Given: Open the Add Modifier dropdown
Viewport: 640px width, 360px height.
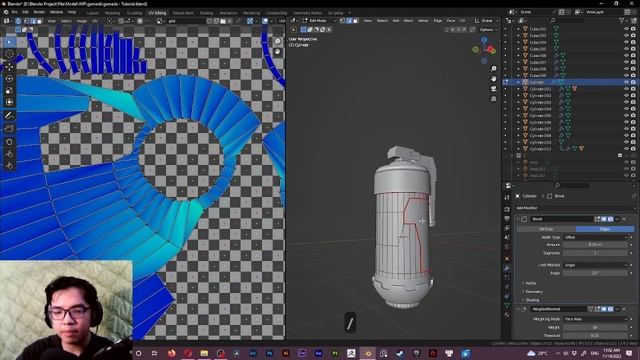Looking at the screenshot, I should click(x=575, y=208).
